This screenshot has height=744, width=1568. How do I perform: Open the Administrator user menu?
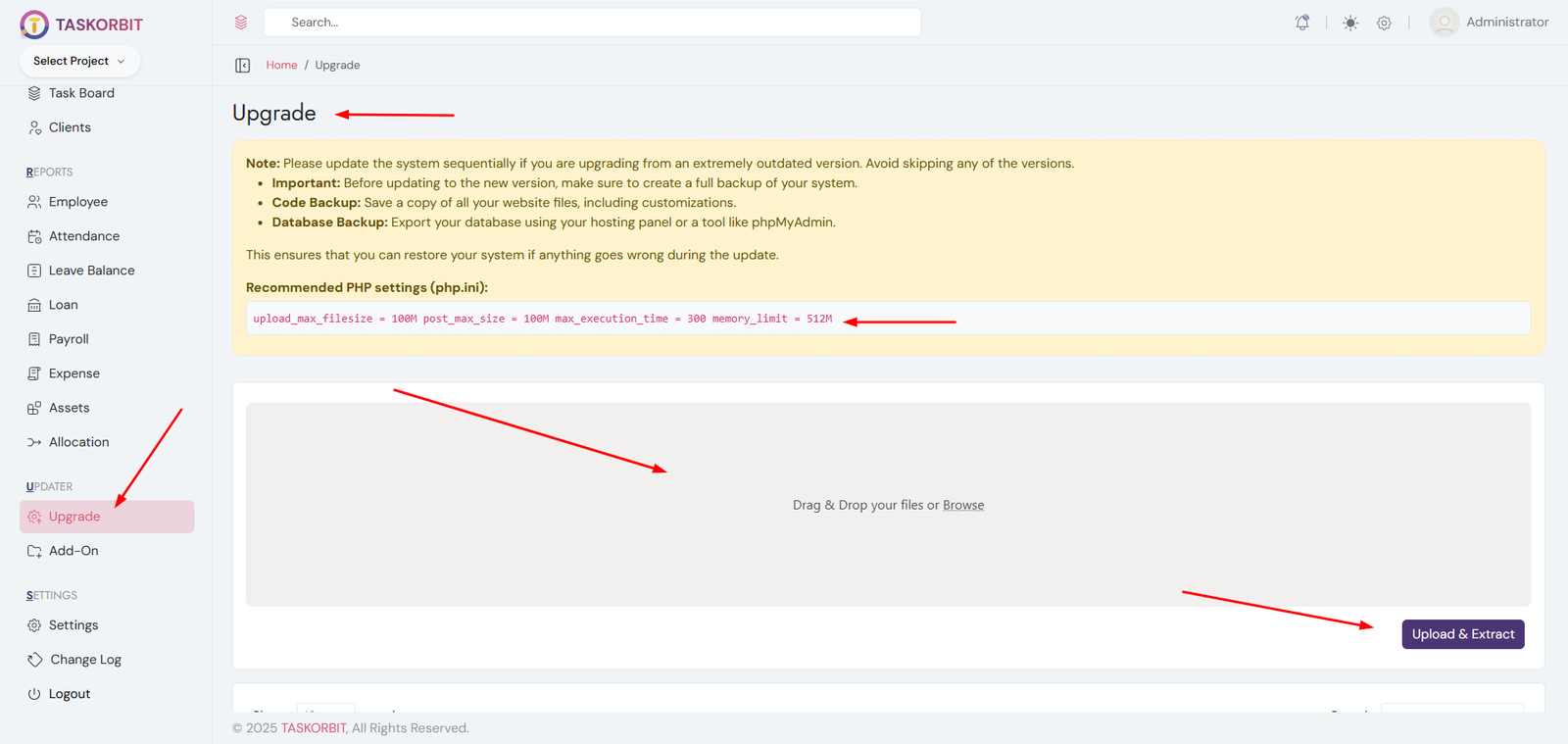coord(1506,22)
